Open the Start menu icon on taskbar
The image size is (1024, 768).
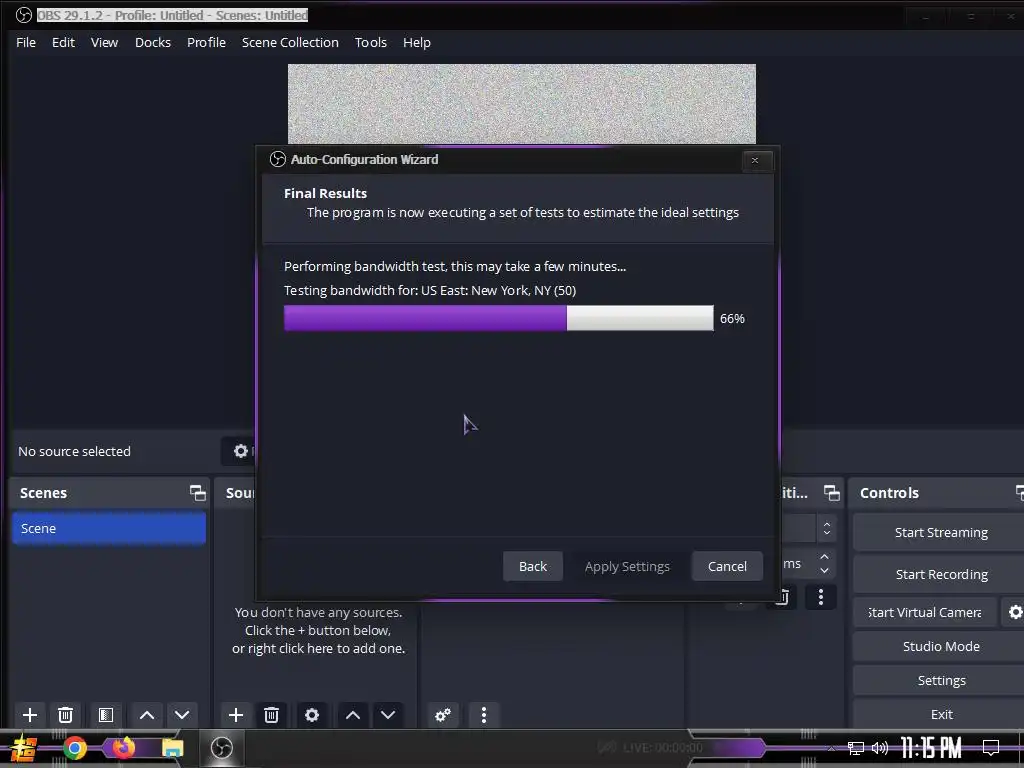[24, 748]
